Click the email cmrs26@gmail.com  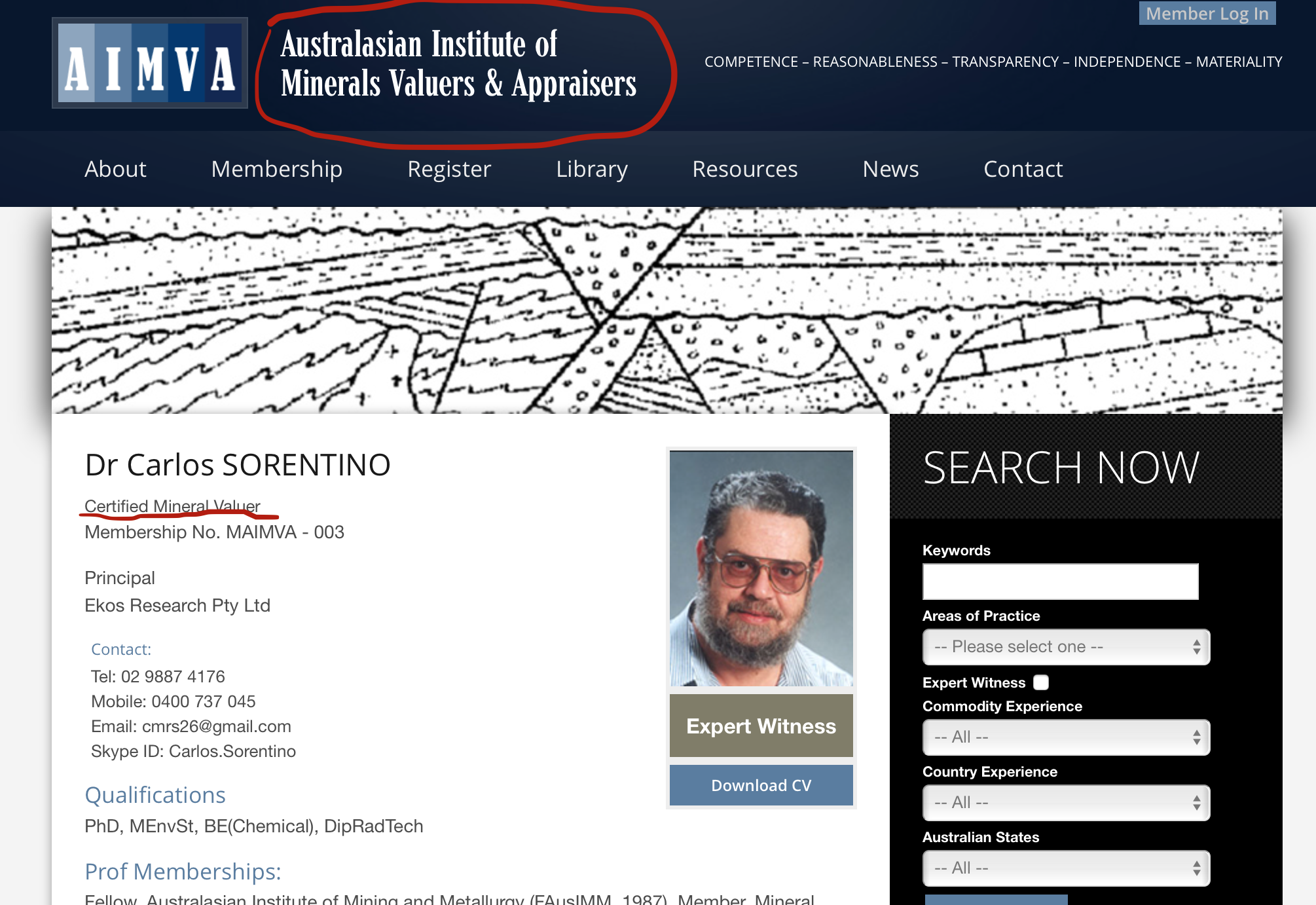pyautogui.click(x=217, y=726)
